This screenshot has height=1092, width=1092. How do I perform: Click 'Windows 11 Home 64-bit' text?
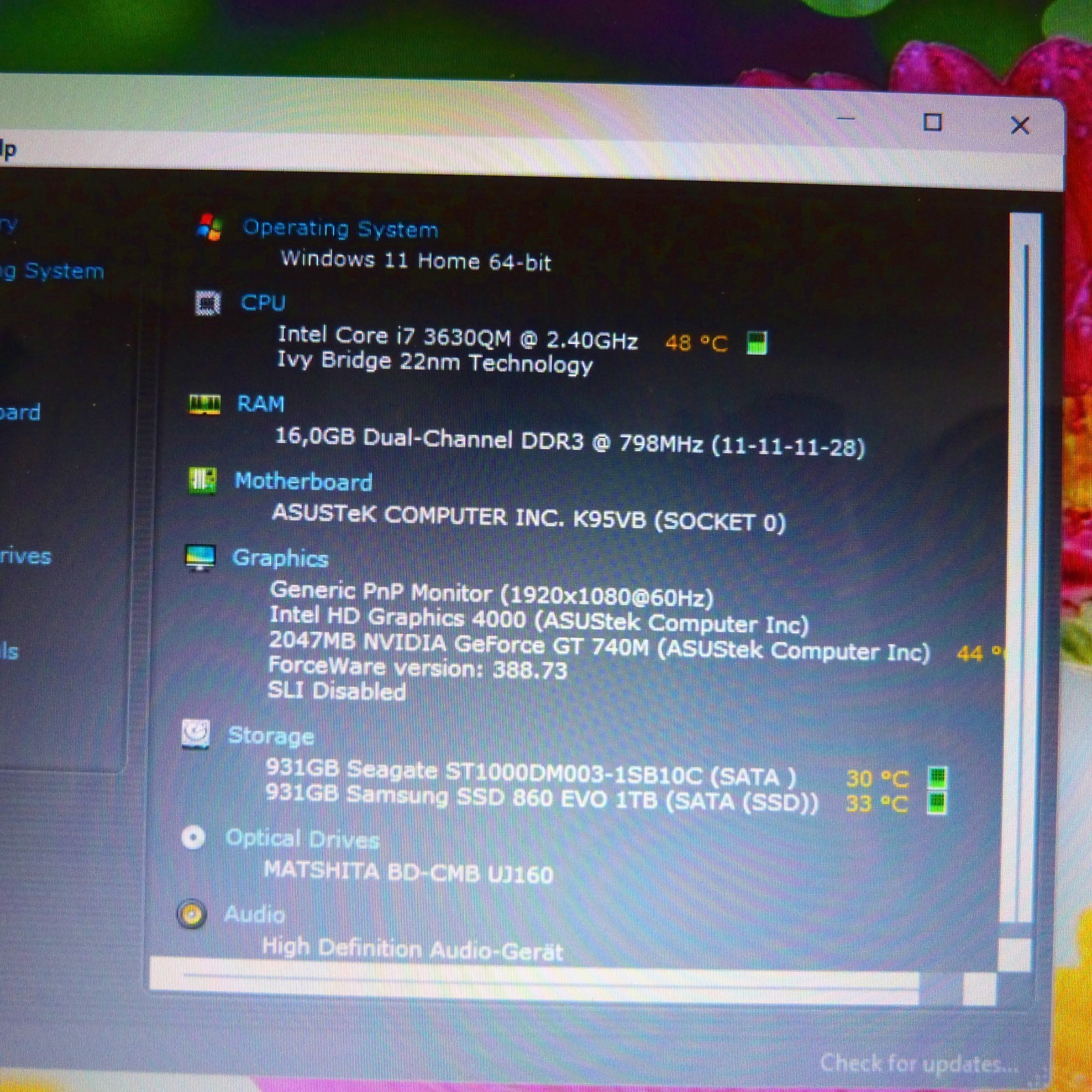click(x=416, y=260)
